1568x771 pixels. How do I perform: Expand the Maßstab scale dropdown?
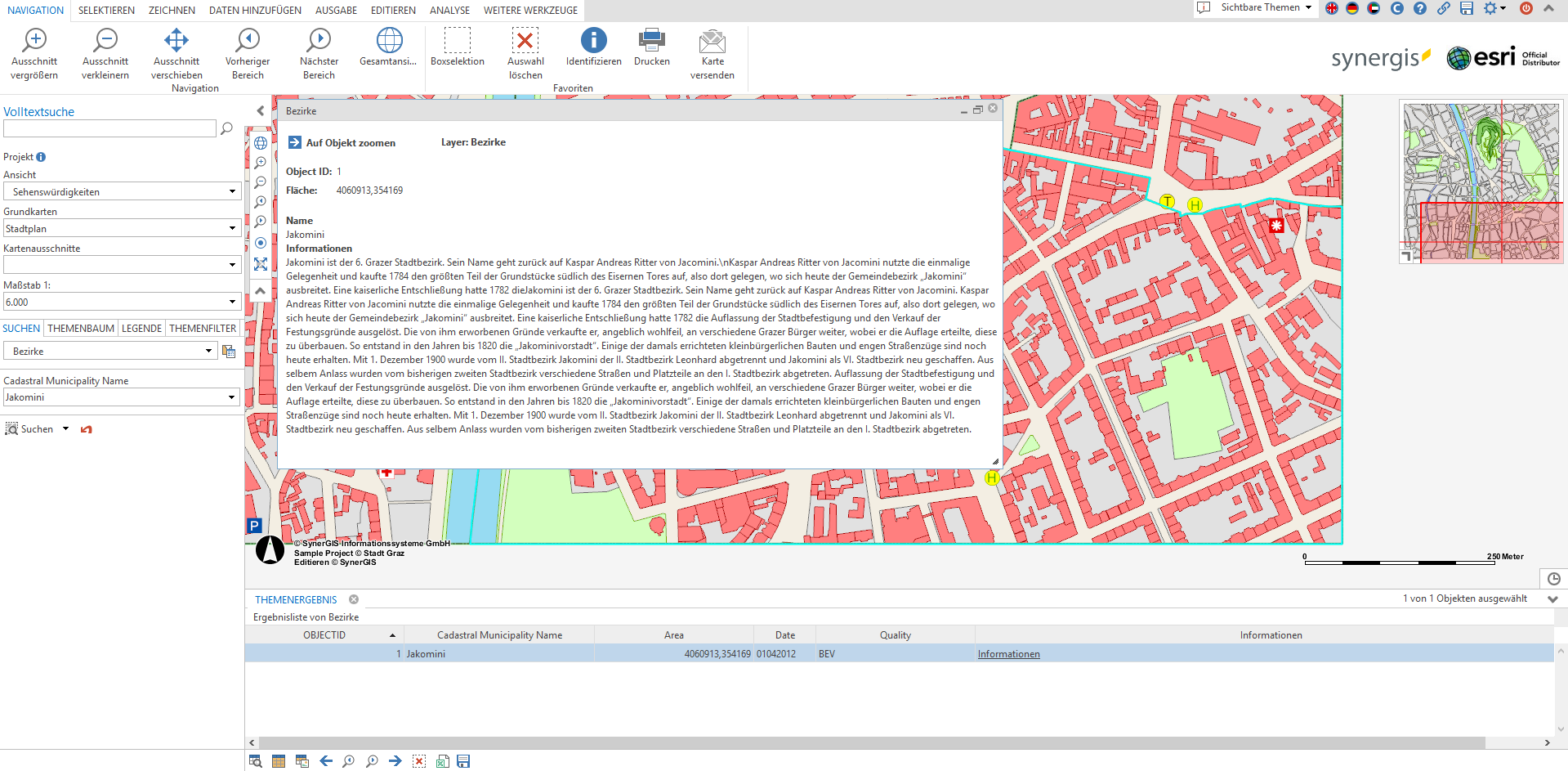233,302
